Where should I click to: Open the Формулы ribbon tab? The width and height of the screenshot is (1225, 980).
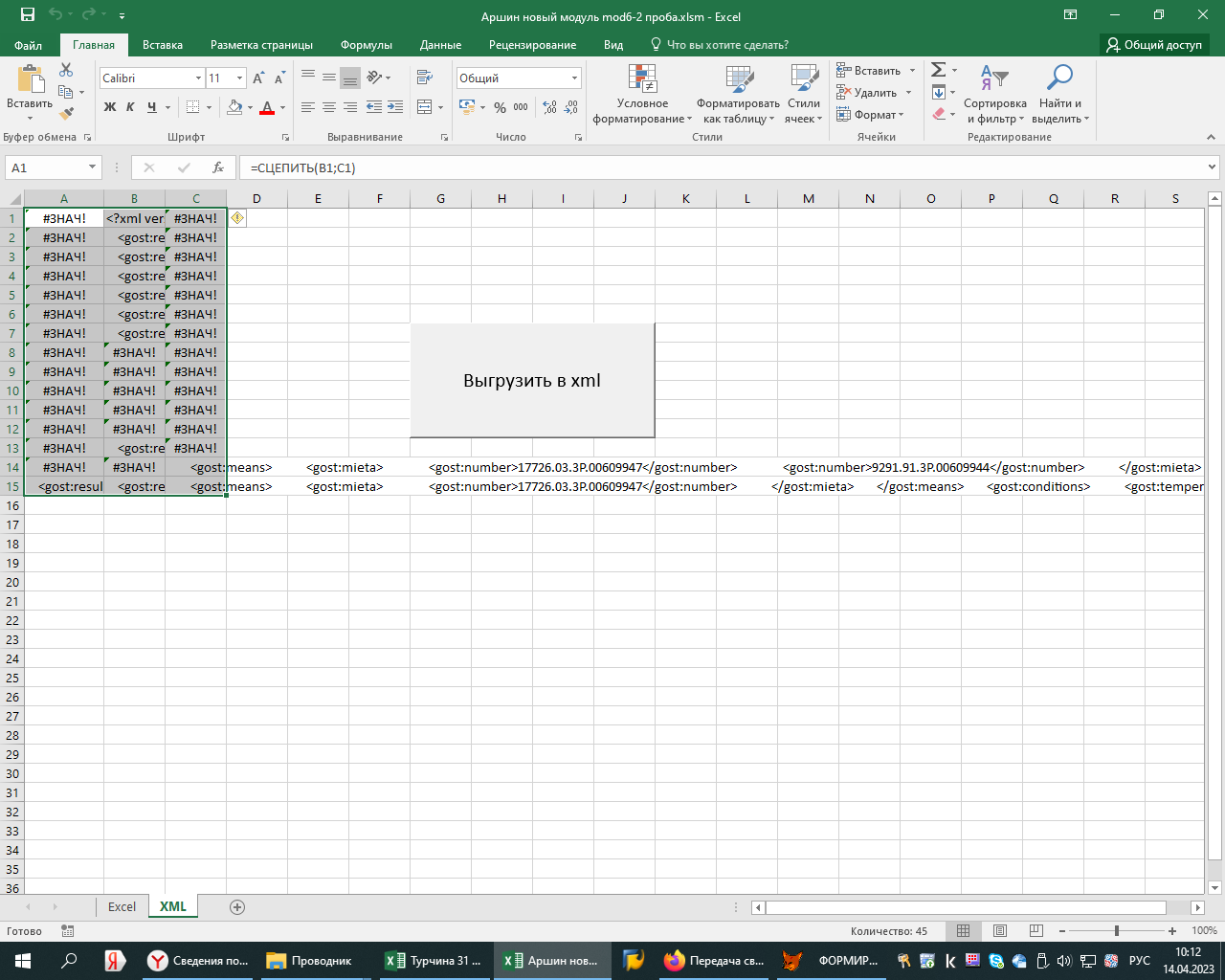click(366, 45)
